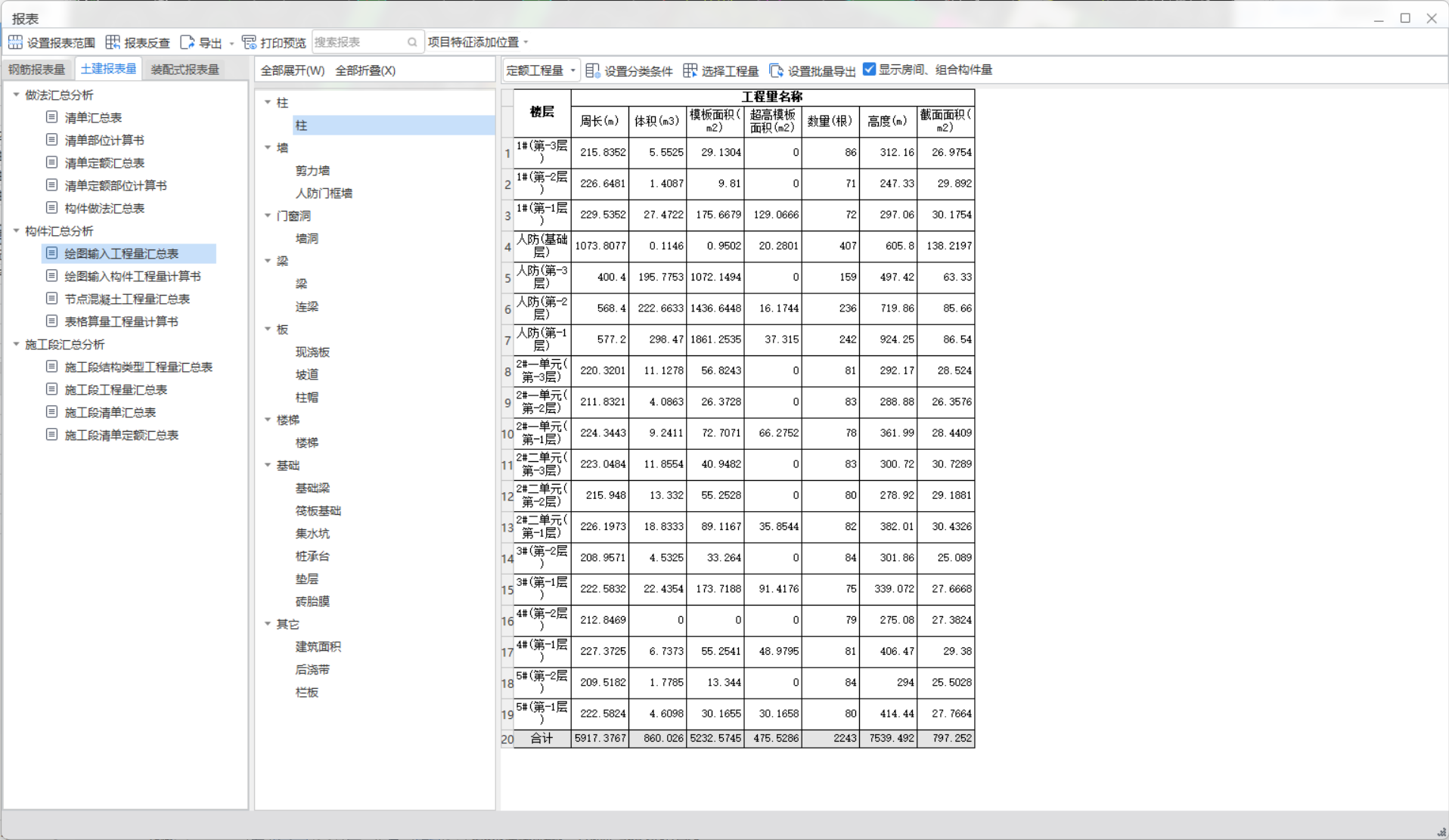Click the document icon beside 绘图输入工程量汇总表

point(51,253)
